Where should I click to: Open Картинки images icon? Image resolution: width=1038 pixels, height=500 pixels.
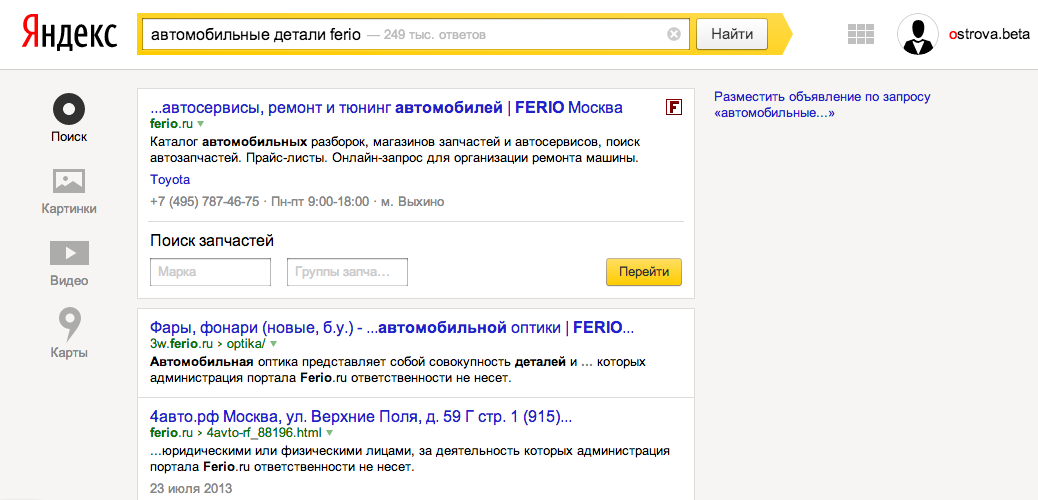[69, 181]
